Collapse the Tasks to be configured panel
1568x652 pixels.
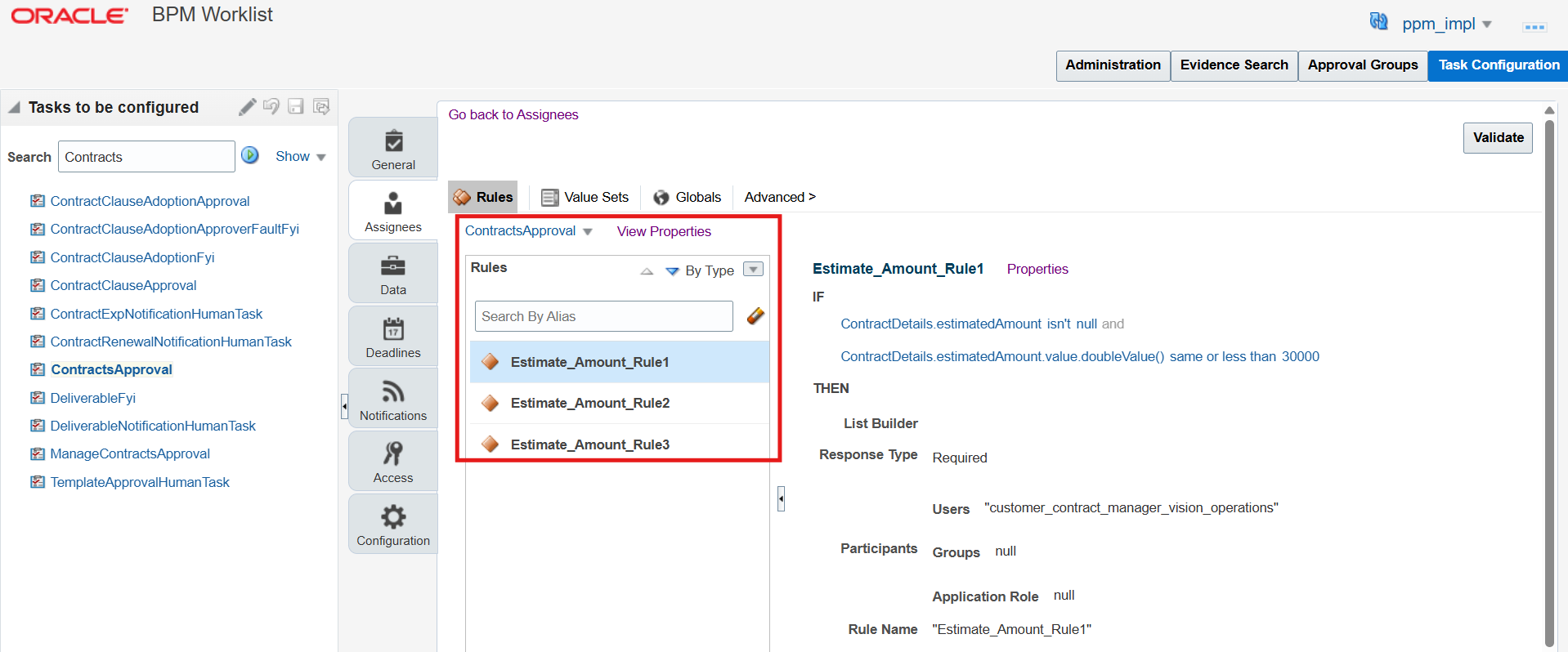point(14,107)
